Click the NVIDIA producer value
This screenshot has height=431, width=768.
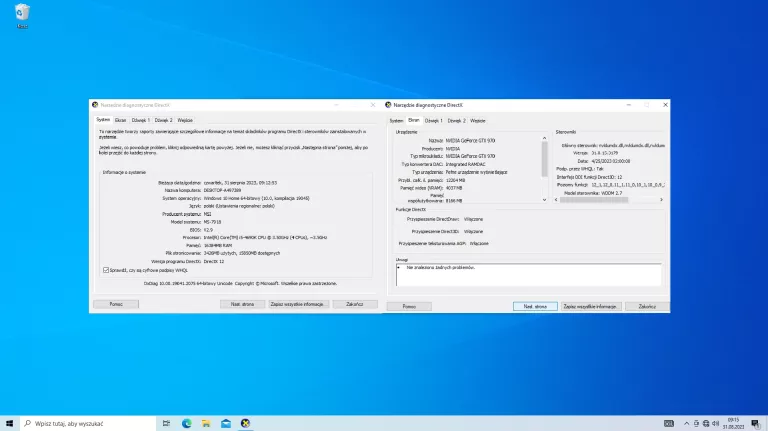(453, 148)
